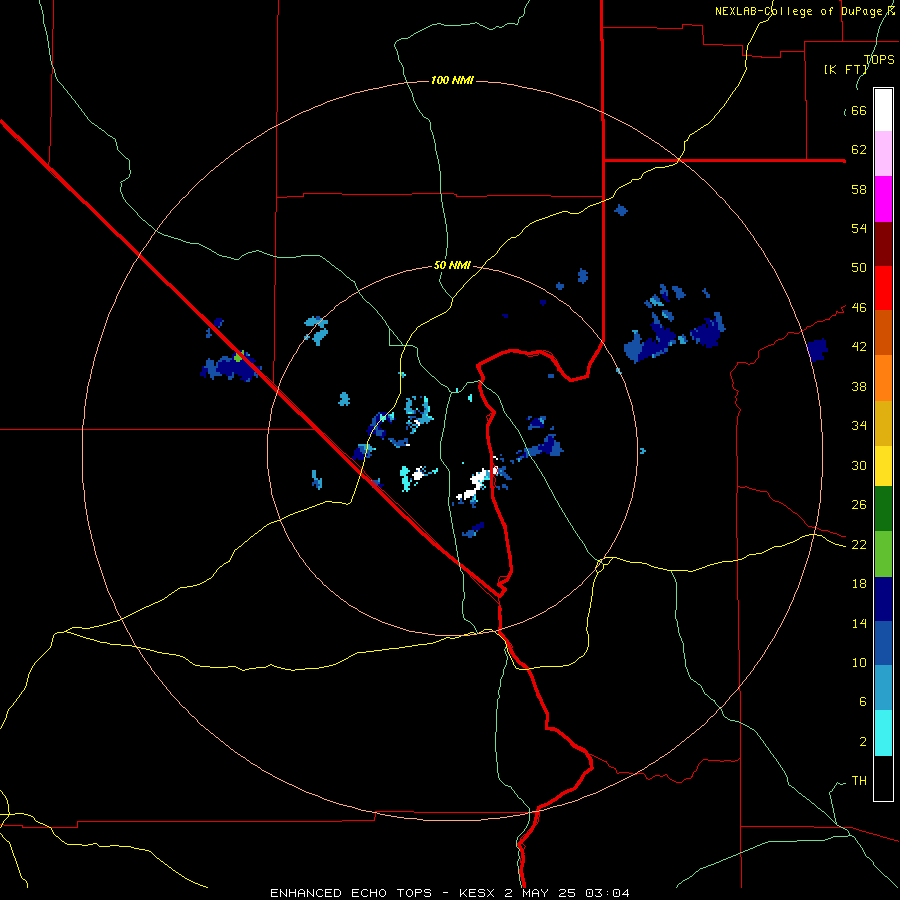Choose legend value "6"
The height and width of the screenshot is (900, 900).
click(x=863, y=701)
